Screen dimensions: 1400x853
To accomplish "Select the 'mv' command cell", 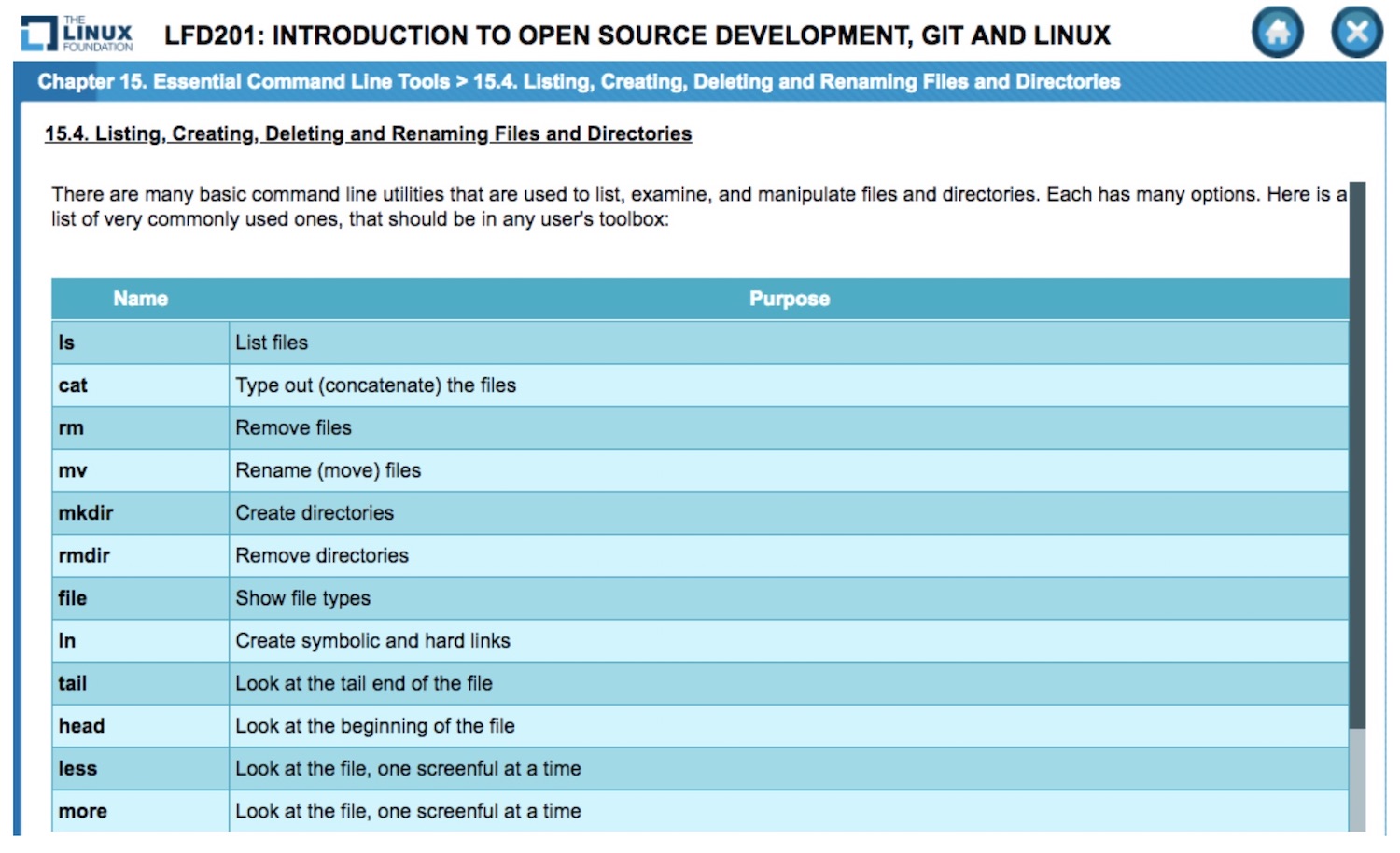I will (141, 470).
